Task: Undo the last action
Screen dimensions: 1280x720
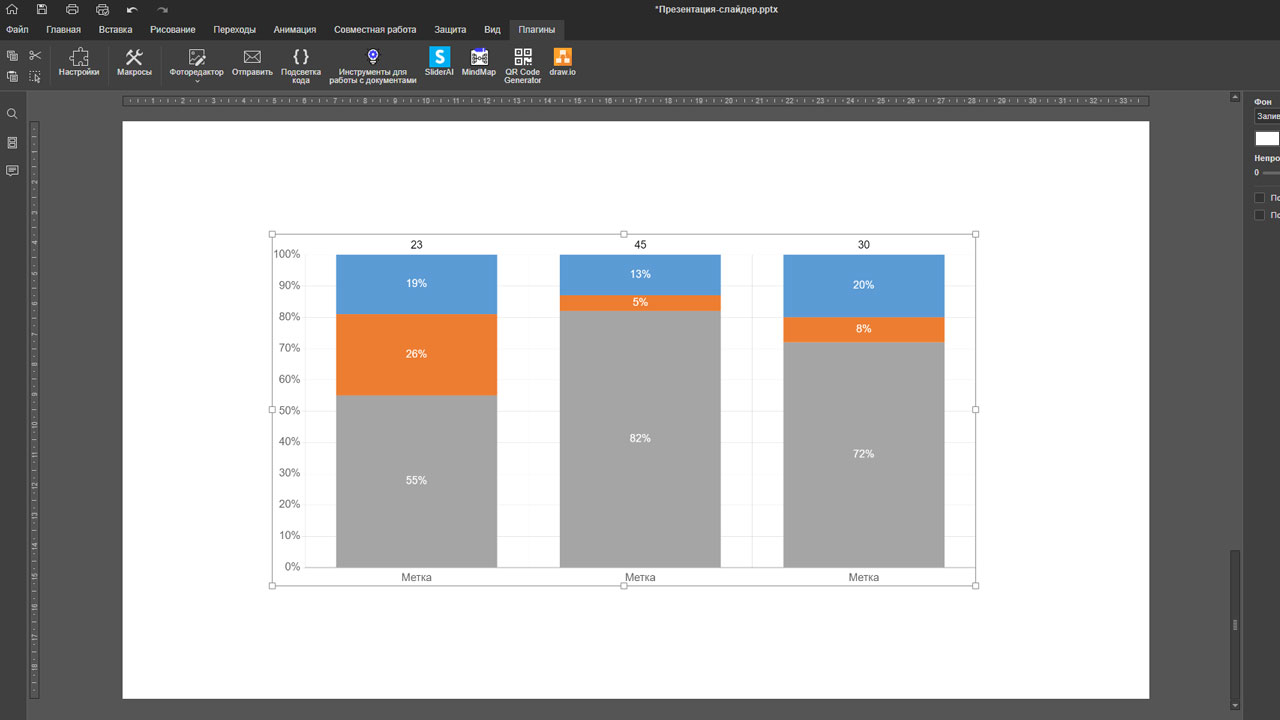Action: tap(132, 9)
